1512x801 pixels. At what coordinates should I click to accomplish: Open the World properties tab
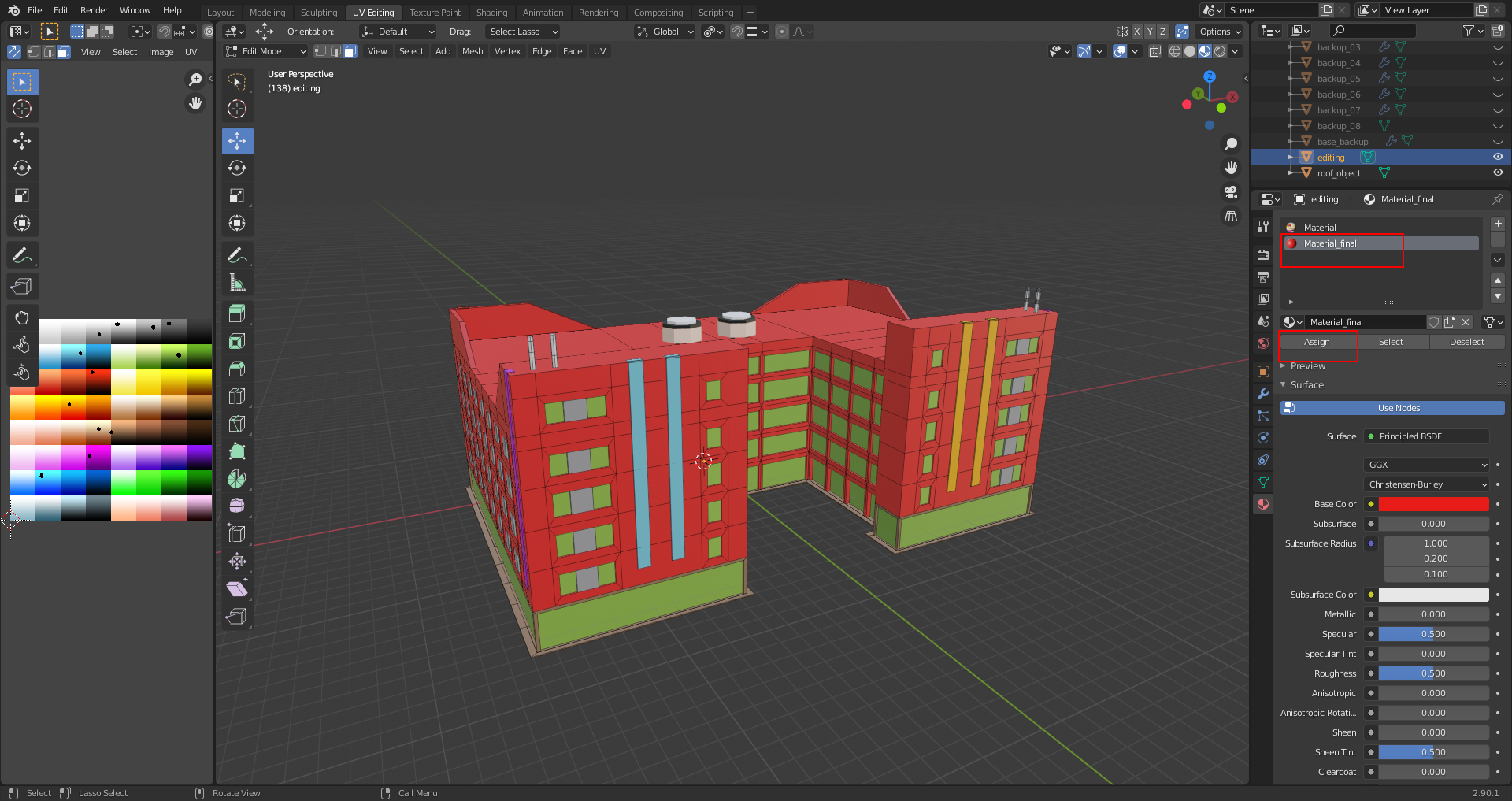1263,343
